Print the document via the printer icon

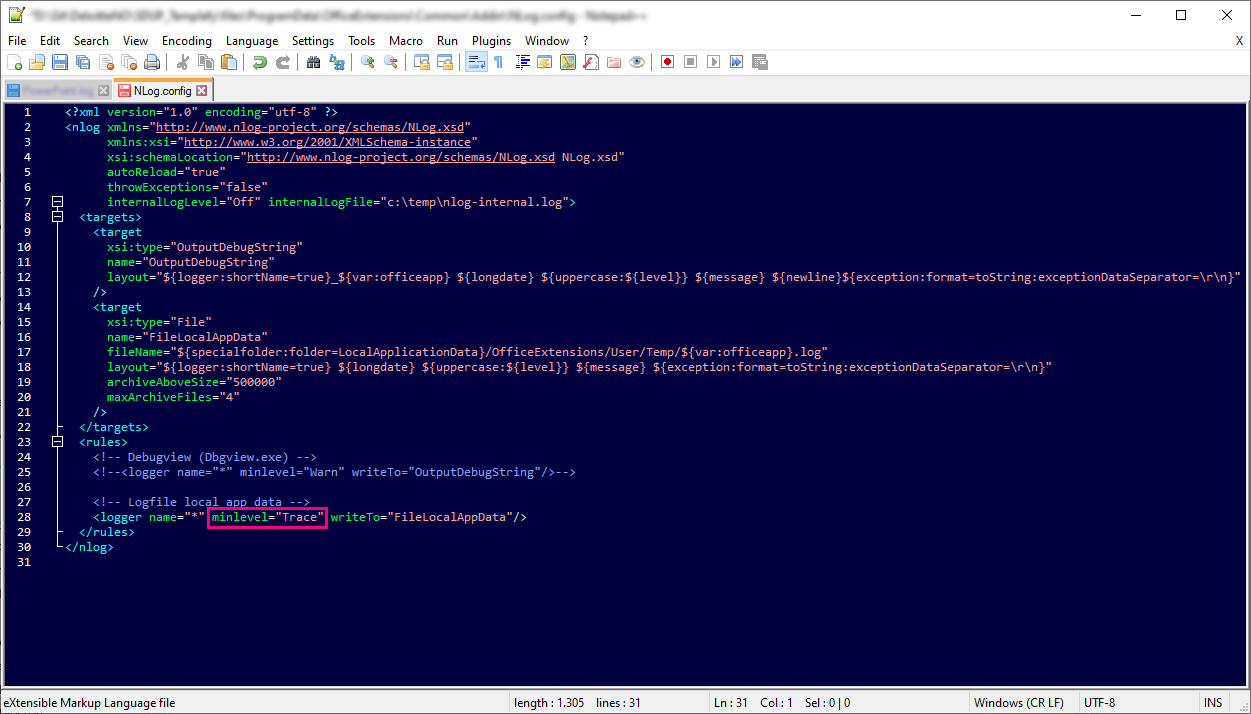(x=151, y=62)
